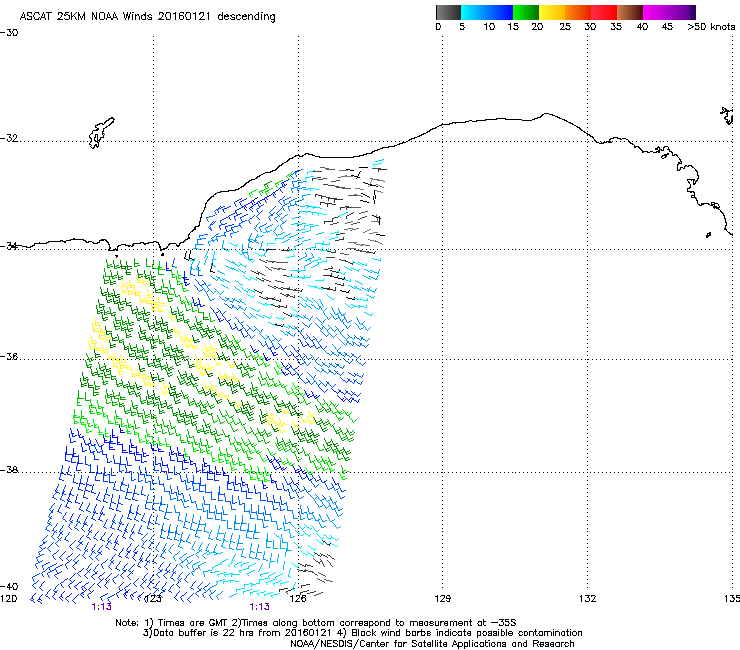Click the 'Times are GMT' note line
740x650 pixels.
coord(316,623)
